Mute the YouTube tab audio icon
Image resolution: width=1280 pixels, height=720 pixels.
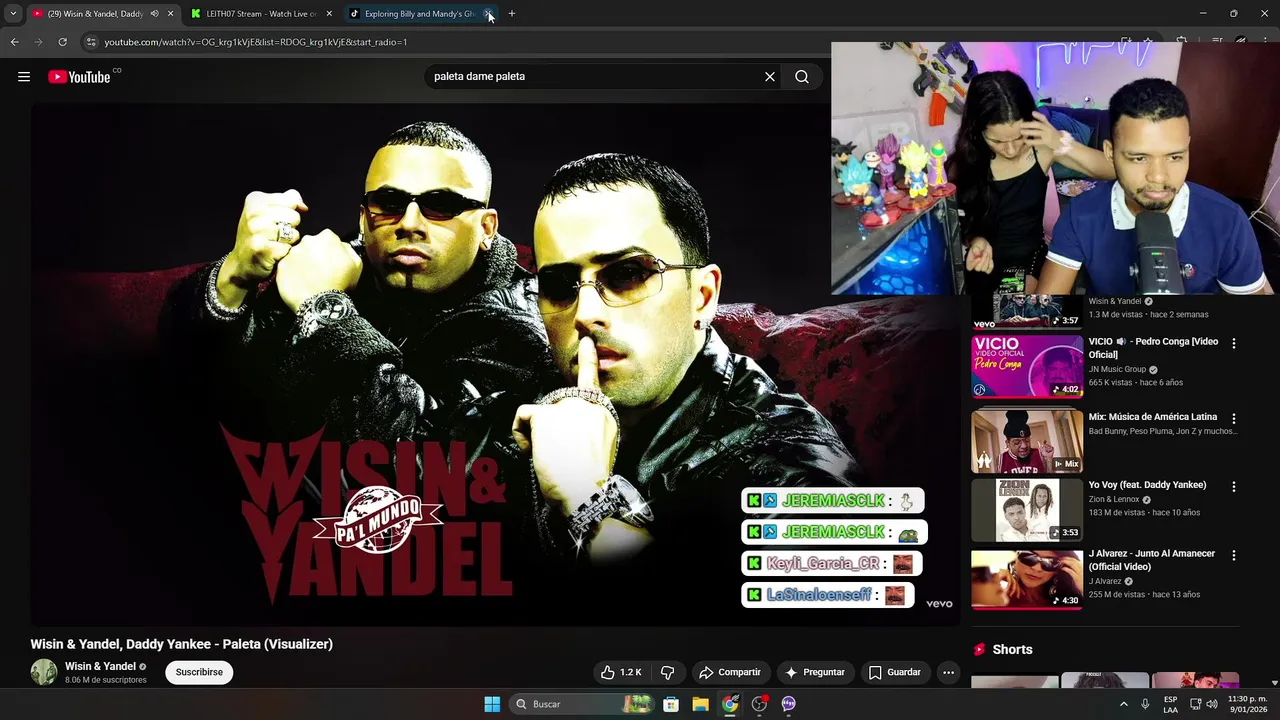point(154,14)
